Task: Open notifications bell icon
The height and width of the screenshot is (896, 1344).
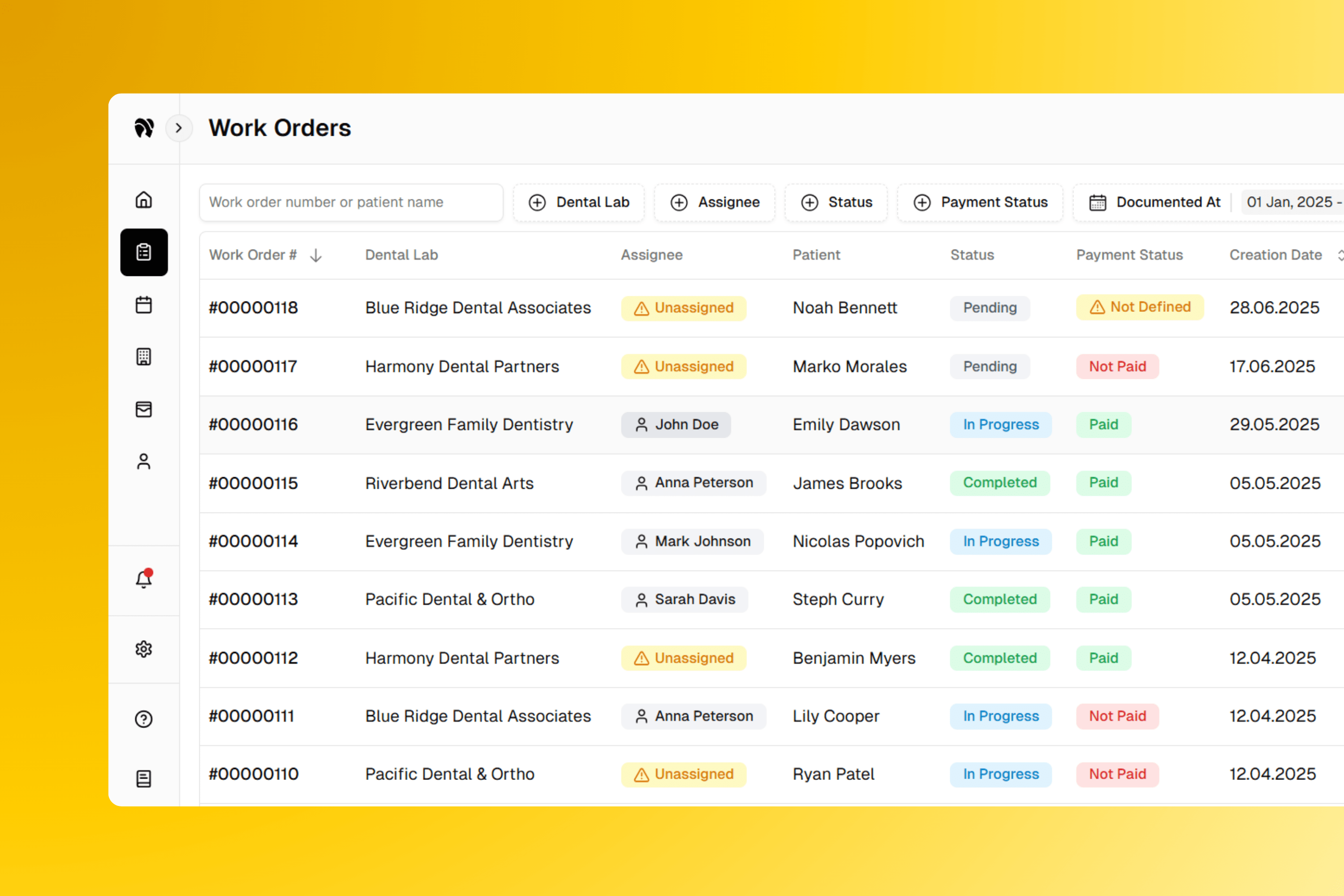Action: [143, 579]
